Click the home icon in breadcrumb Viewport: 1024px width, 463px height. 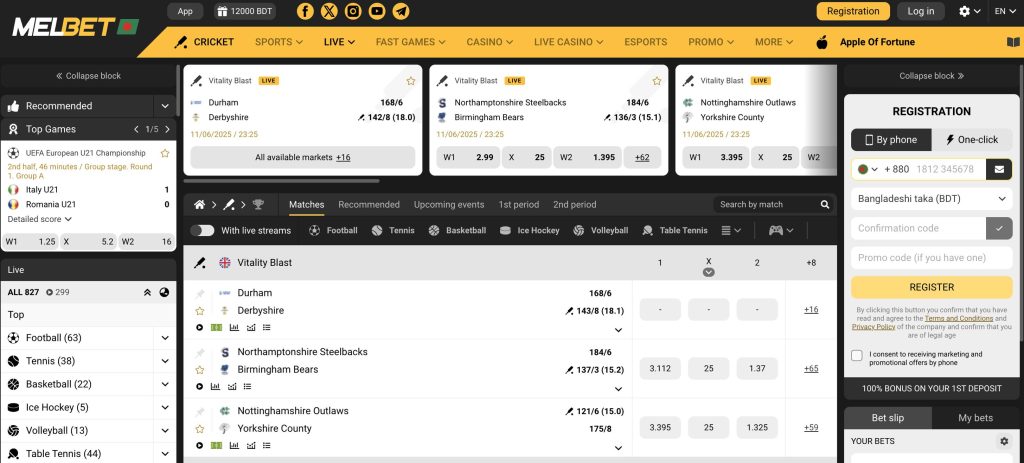pos(200,204)
